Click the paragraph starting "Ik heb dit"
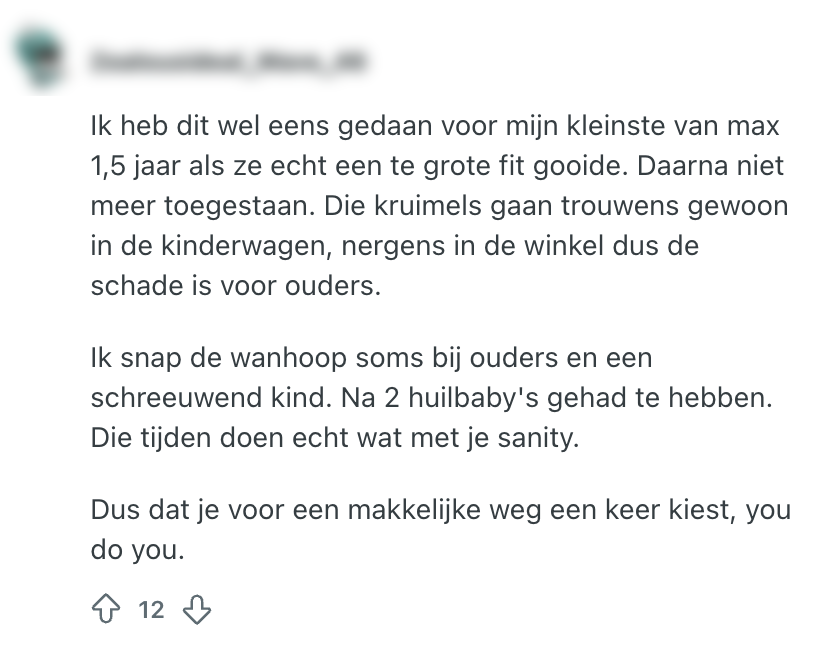Image resolution: width=828 pixels, height=650 pixels. pos(440,206)
